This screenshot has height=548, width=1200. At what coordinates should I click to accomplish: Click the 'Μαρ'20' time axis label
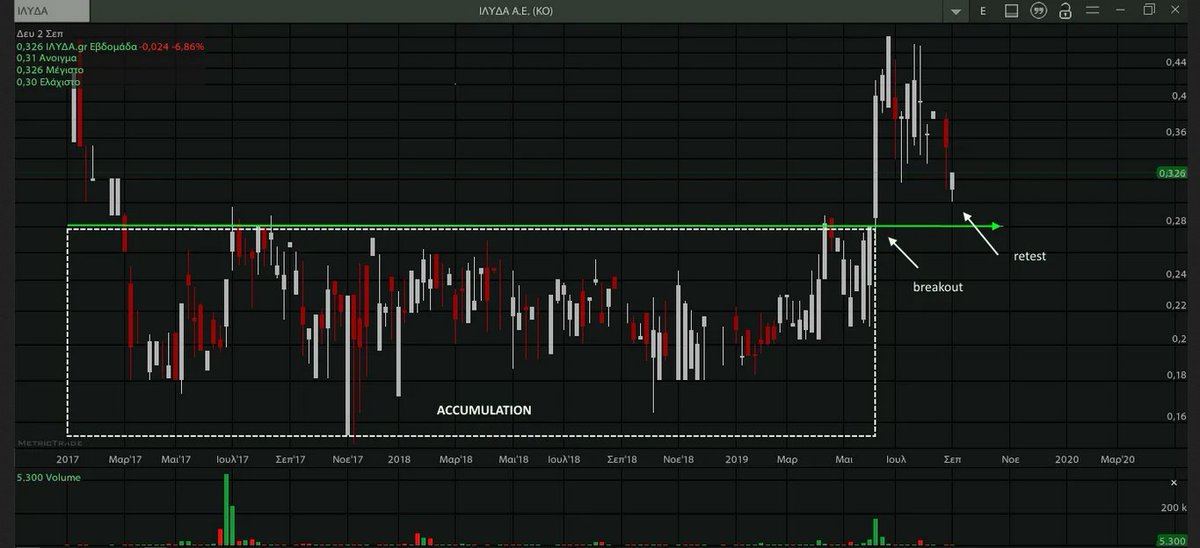coord(1117,459)
